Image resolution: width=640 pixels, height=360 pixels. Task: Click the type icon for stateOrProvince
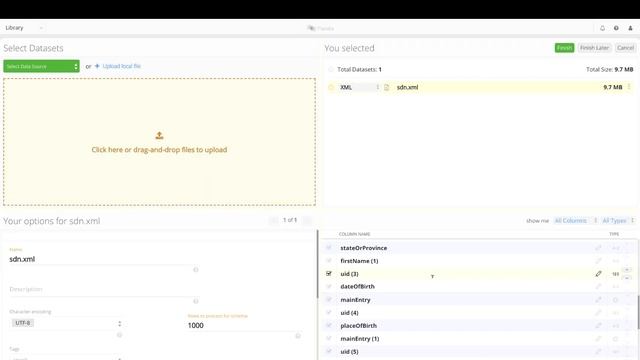(616, 248)
